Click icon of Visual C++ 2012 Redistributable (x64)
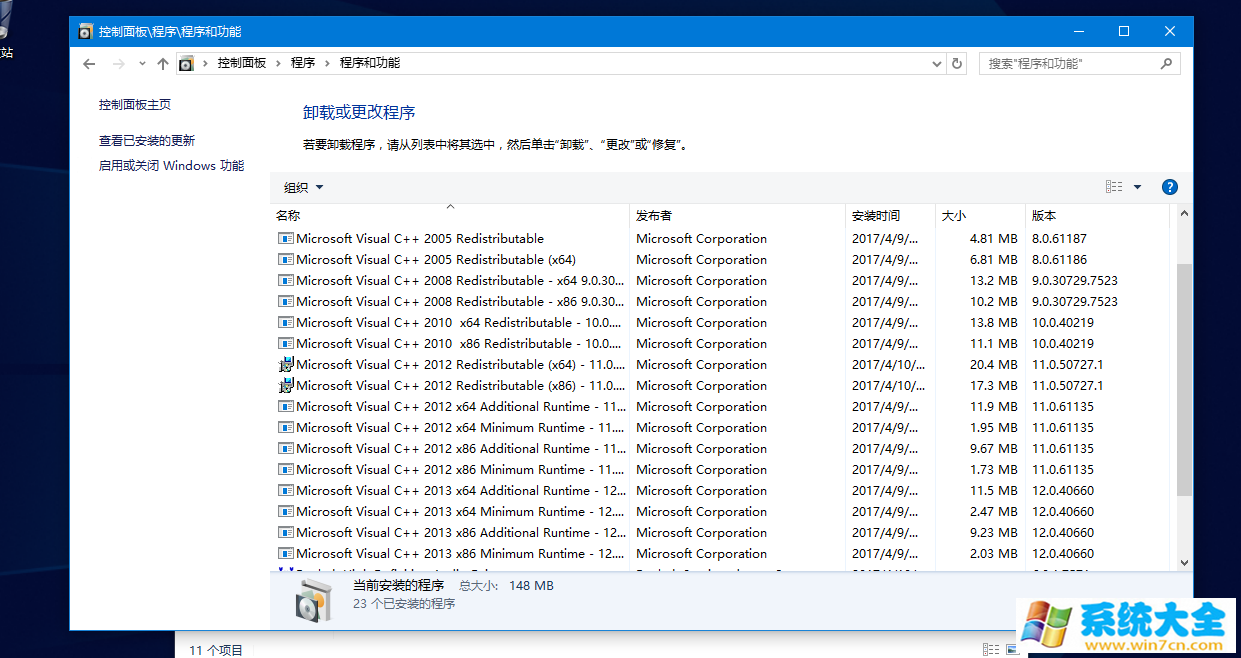1241x658 pixels. (x=286, y=365)
